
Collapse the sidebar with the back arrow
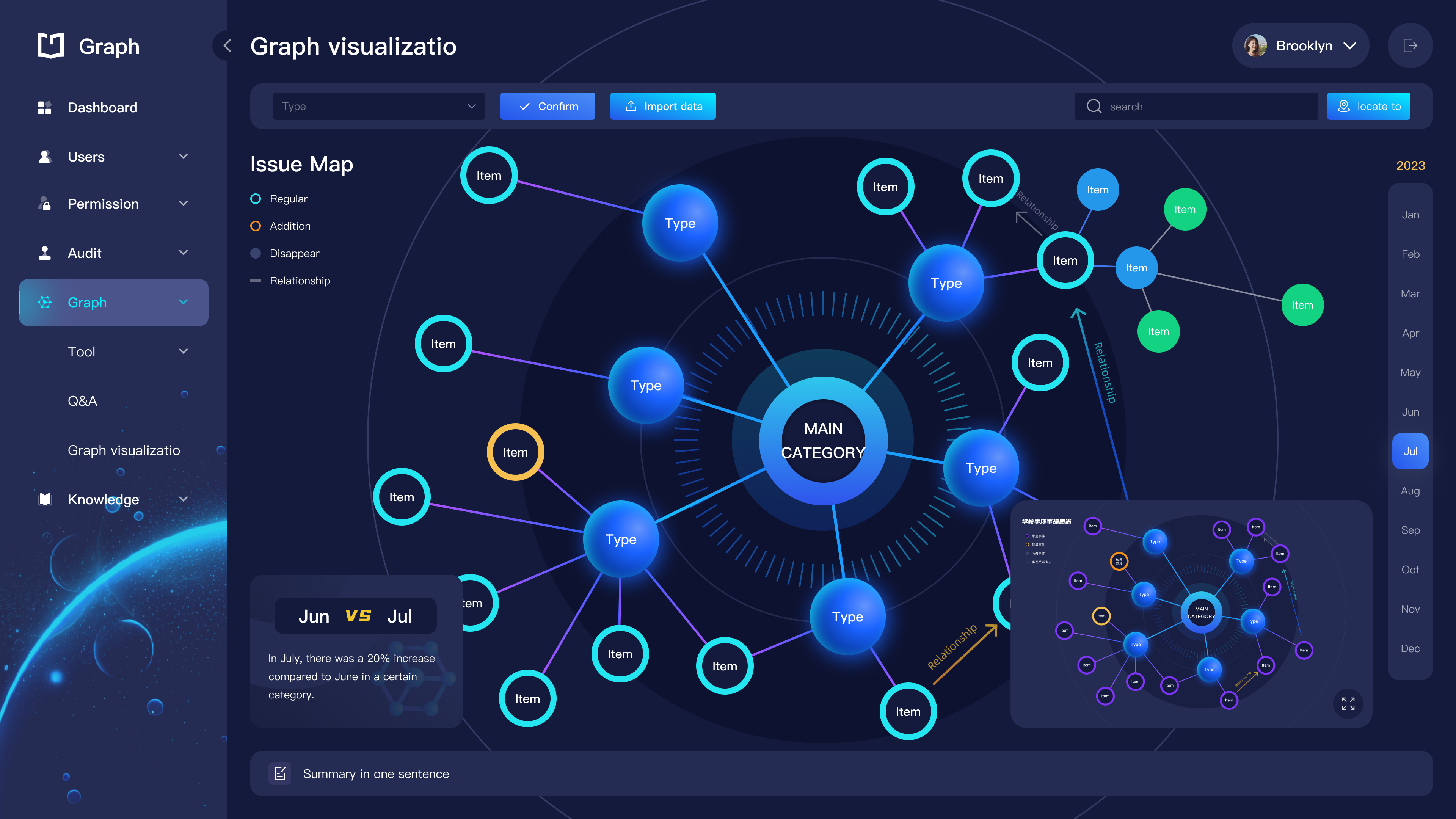coord(227,46)
